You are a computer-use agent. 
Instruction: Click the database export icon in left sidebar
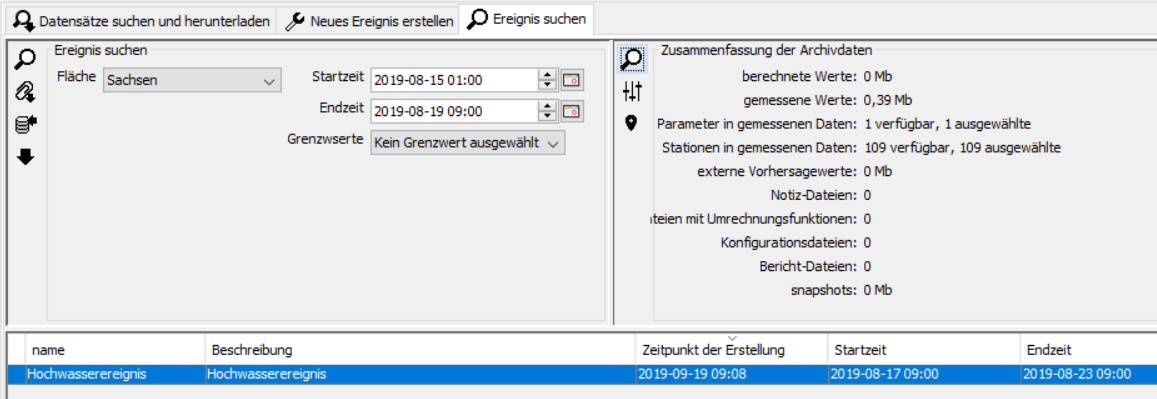[26, 125]
